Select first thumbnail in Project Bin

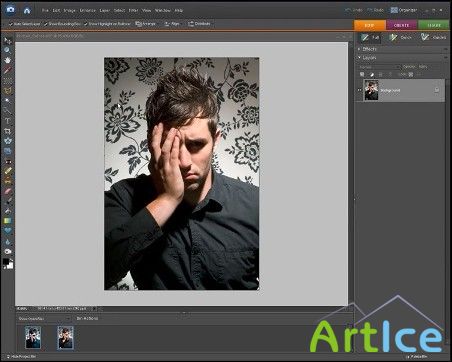point(33,338)
